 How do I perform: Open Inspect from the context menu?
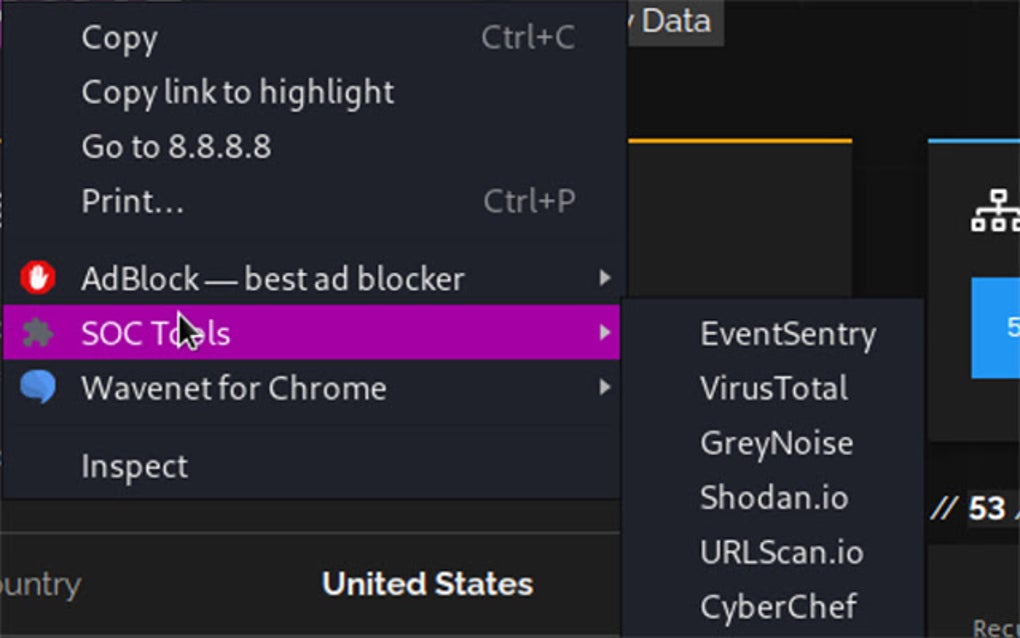click(x=134, y=465)
